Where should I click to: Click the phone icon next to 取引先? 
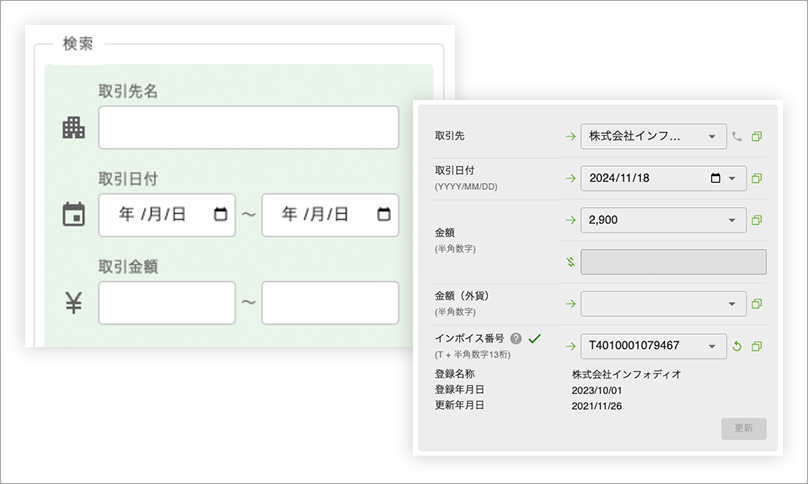click(737, 137)
